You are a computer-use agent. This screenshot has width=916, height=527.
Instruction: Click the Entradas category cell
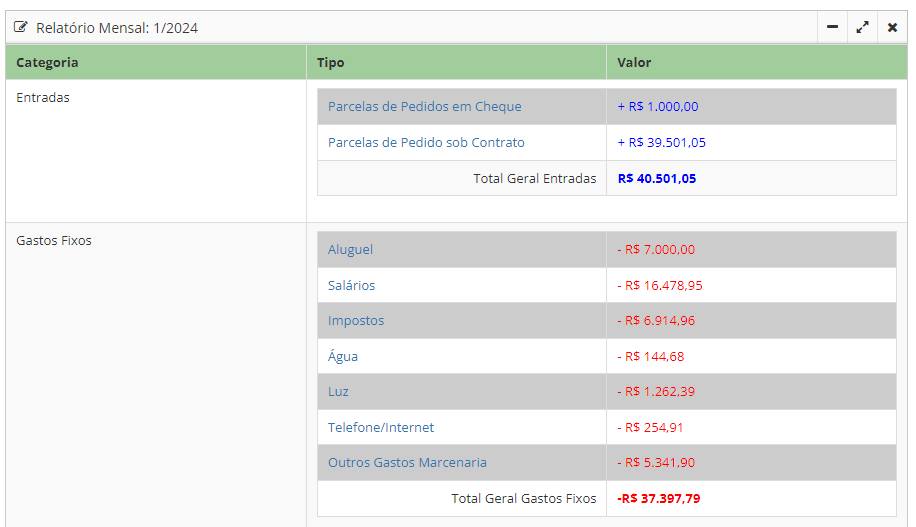coord(43,98)
